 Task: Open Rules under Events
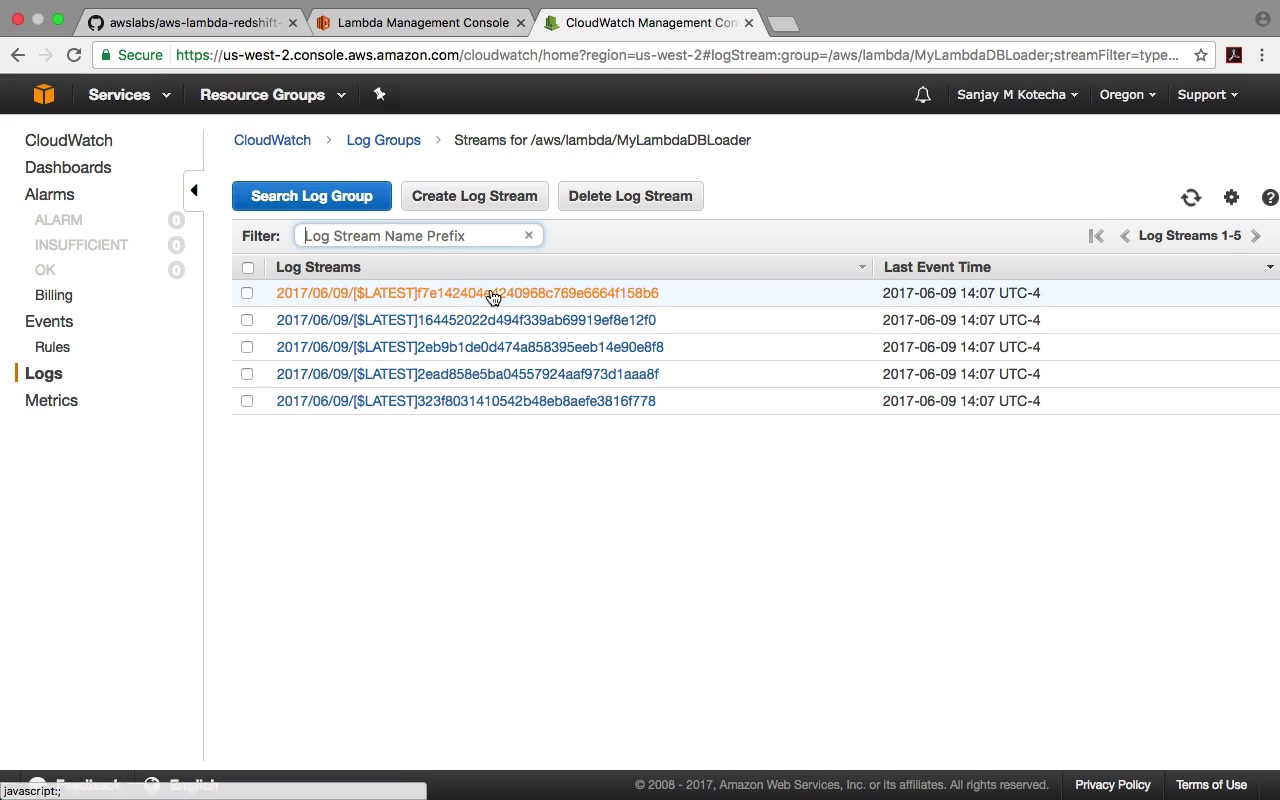[x=52, y=347]
